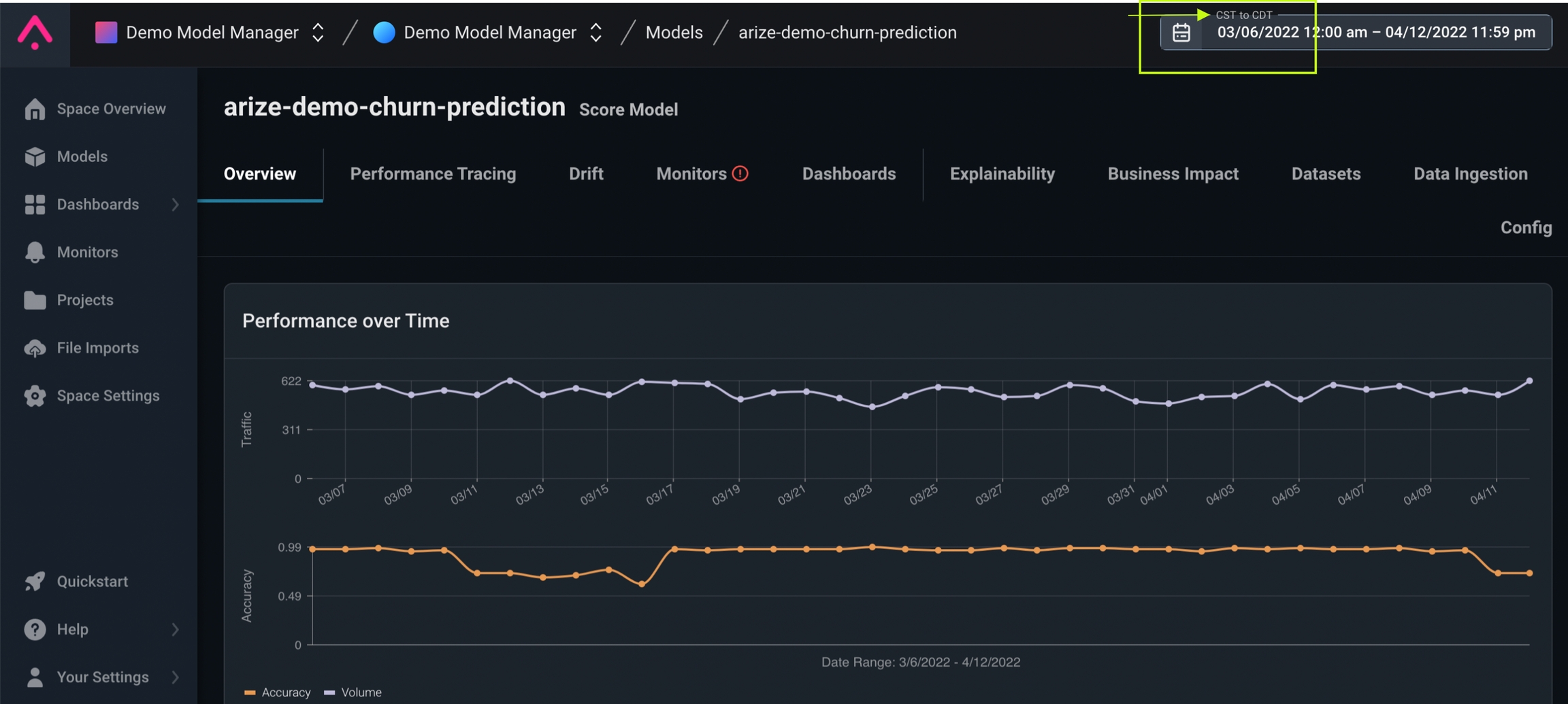Open the Datasets tab

coord(1326,173)
